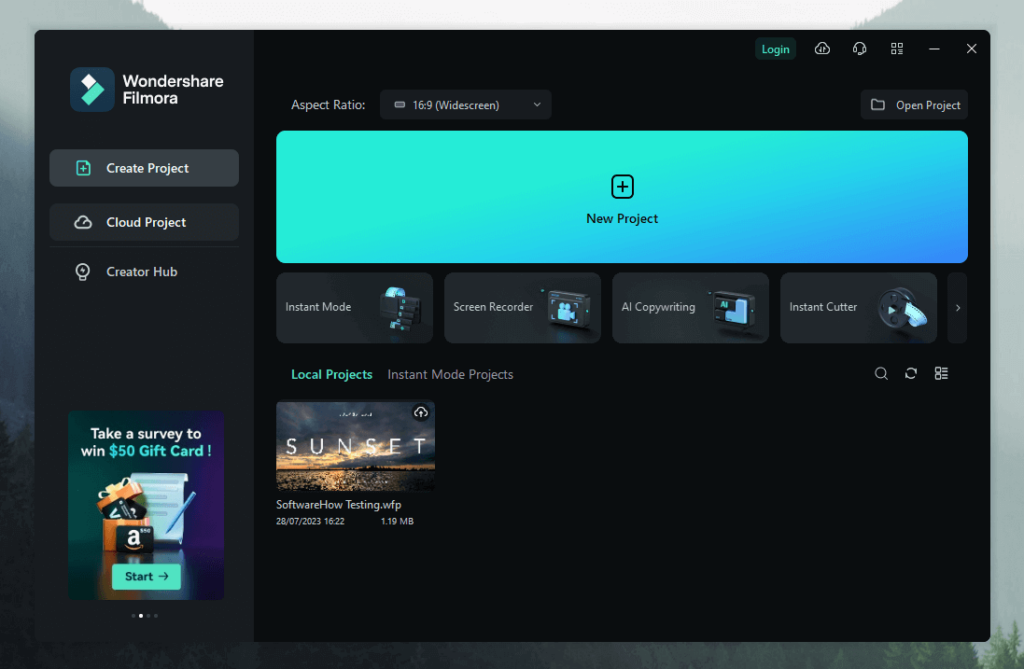Start a New Project
The height and width of the screenshot is (669, 1024).
tap(622, 197)
